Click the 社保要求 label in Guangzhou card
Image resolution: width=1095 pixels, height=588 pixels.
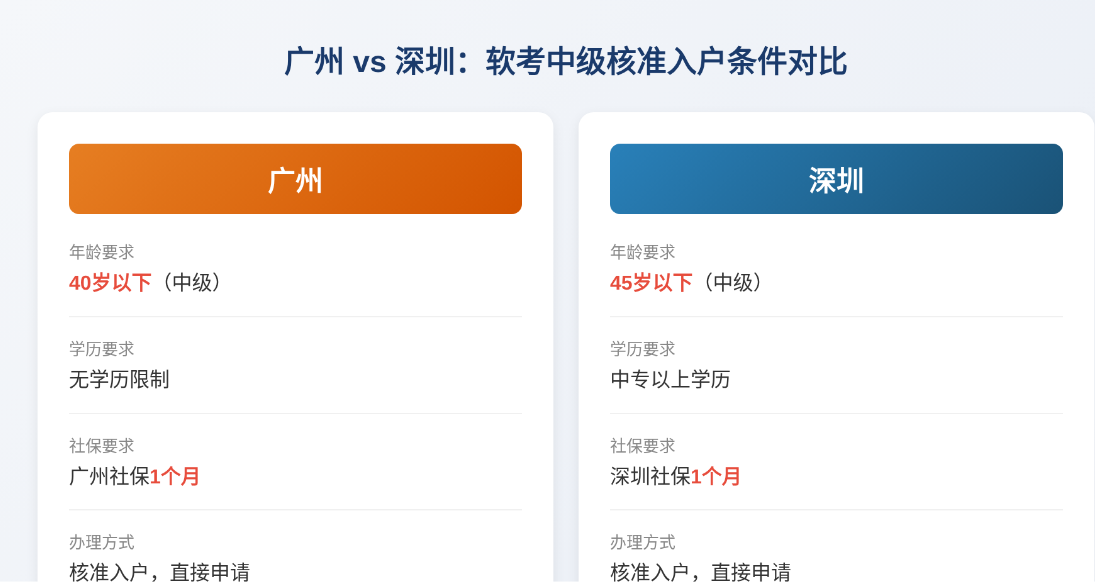tap(102, 446)
